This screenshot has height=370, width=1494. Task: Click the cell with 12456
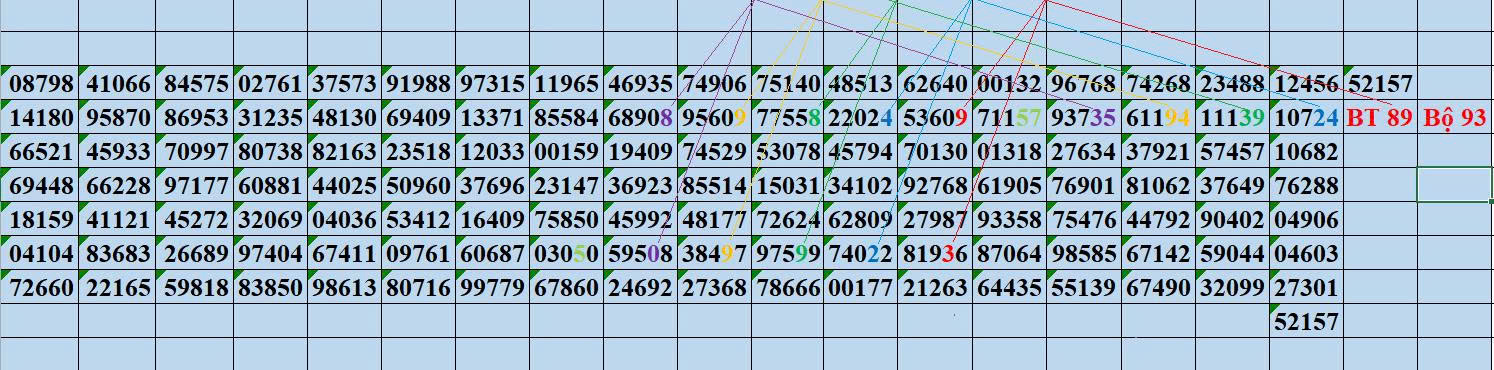pos(1307,84)
